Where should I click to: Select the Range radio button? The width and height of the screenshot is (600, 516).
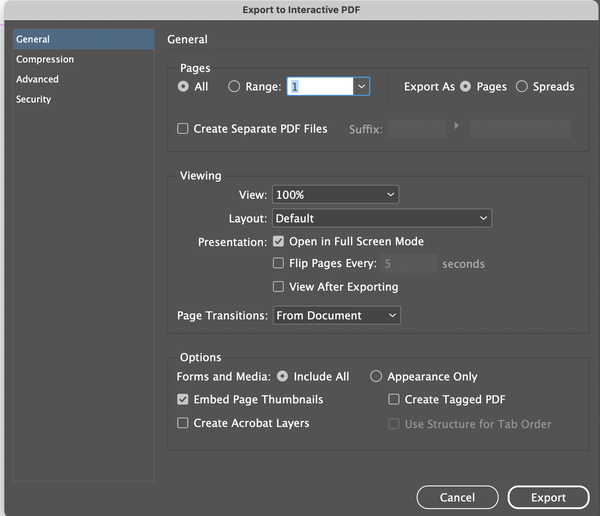(x=234, y=87)
